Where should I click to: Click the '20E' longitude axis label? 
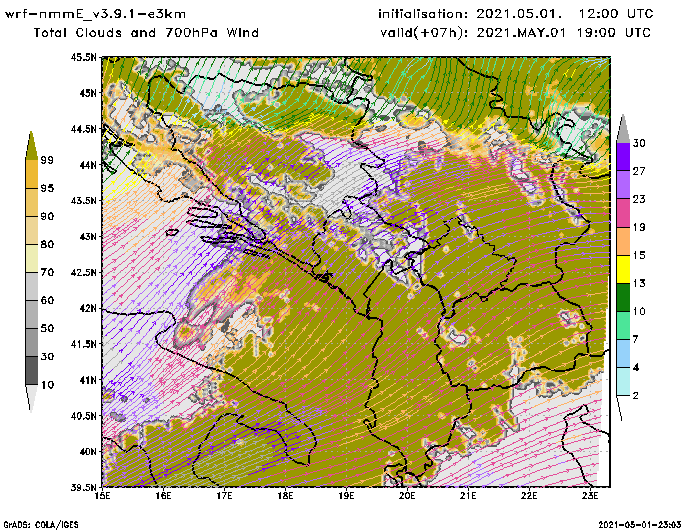point(407,496)
